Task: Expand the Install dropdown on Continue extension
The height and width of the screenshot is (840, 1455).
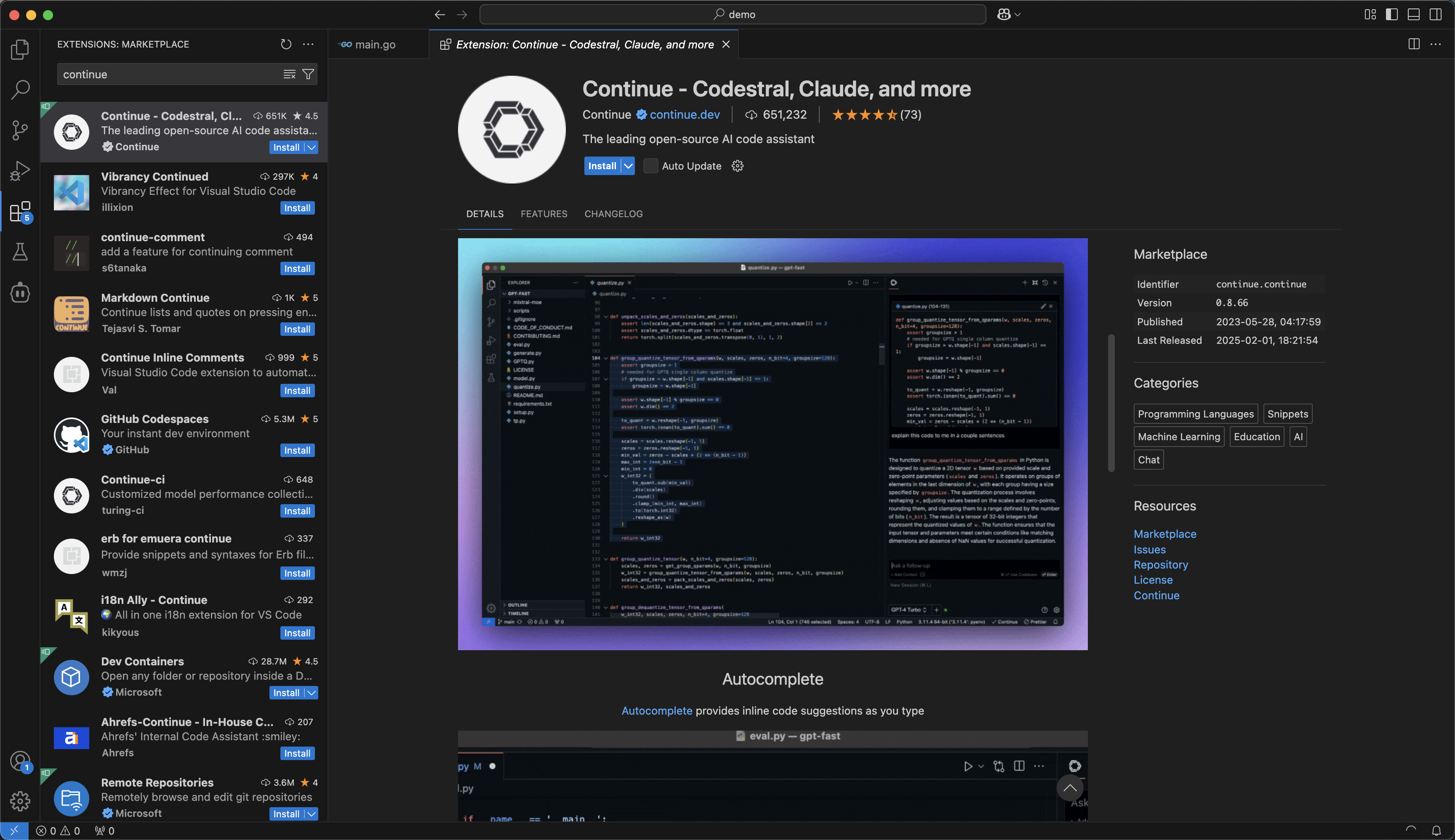Action: [x=627, y=165]
